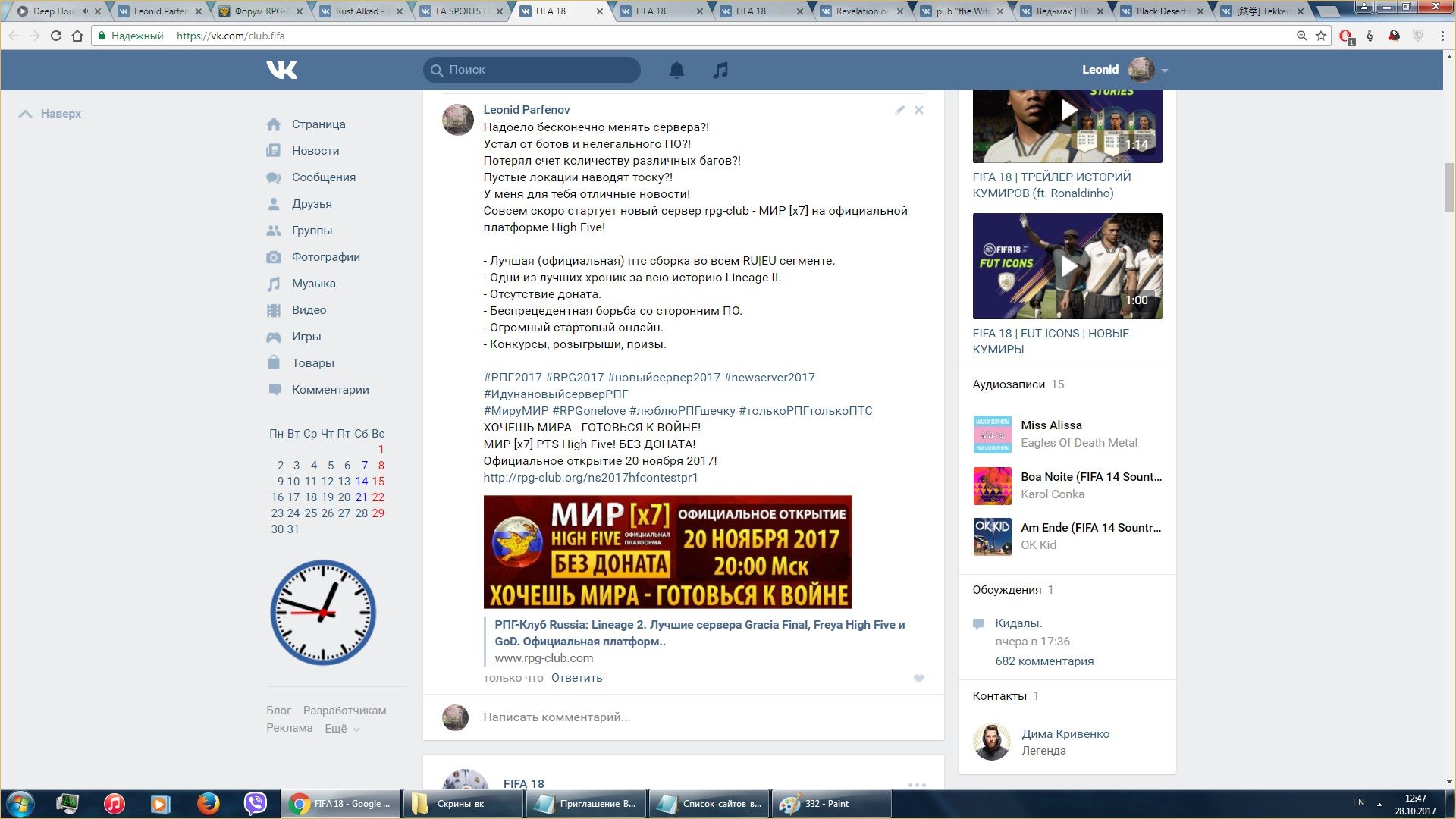
Task: Go to Сообщения in the sidebar
Action: (323, 177)
